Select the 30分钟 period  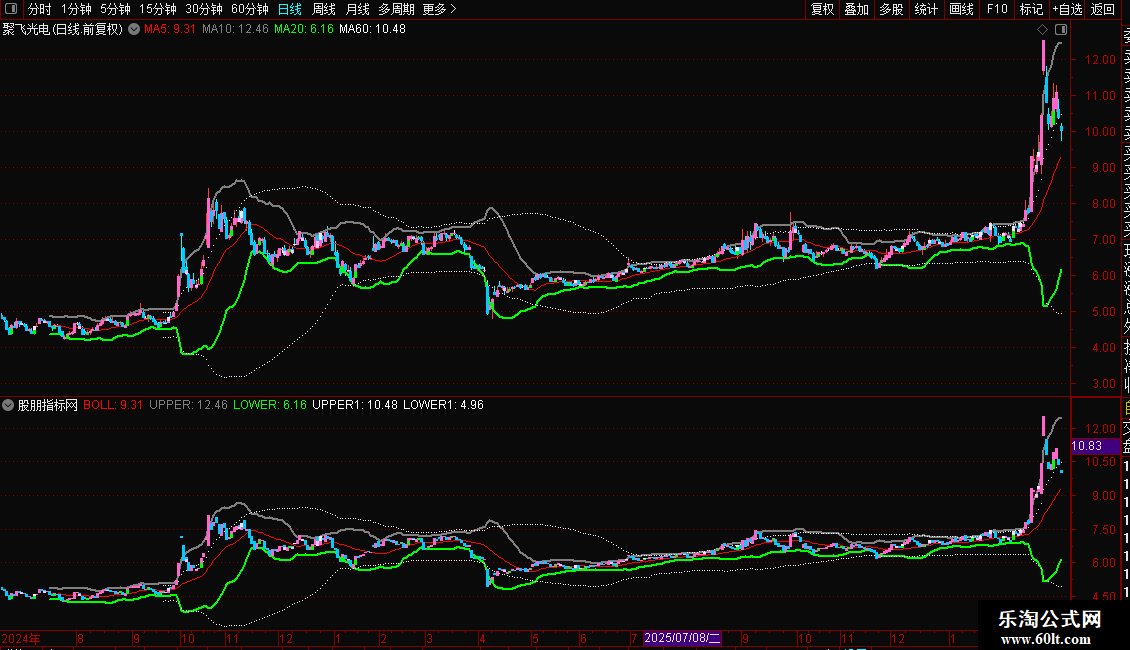[204, 9]
